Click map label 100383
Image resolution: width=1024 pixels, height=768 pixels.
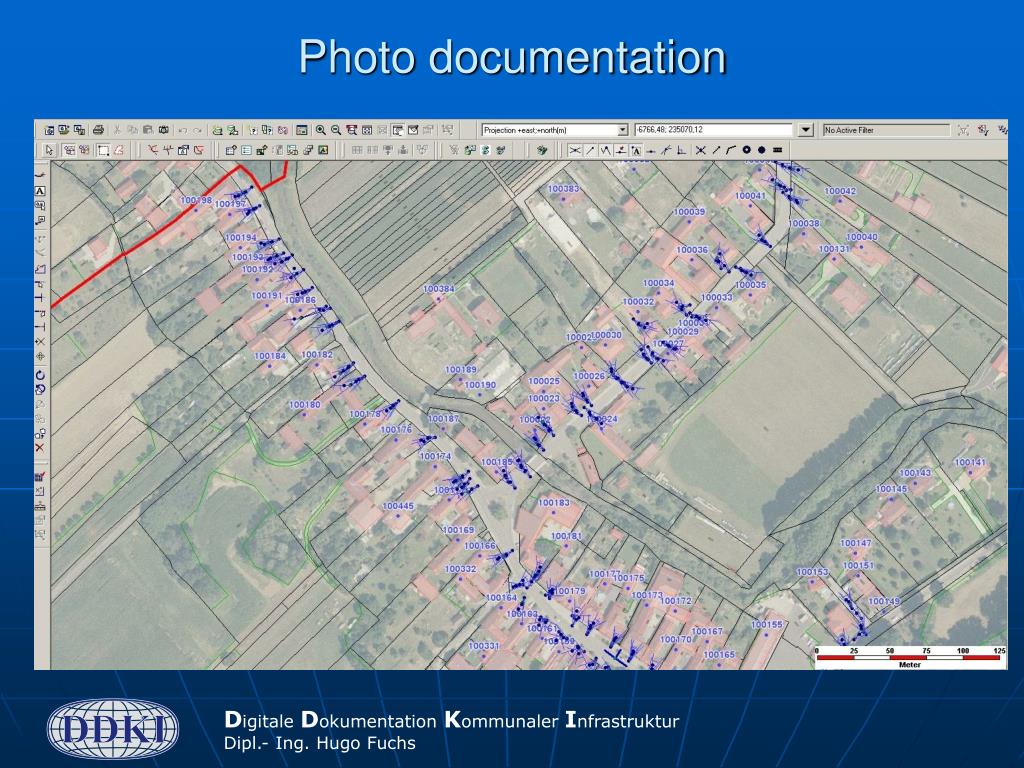pos(563,189)
